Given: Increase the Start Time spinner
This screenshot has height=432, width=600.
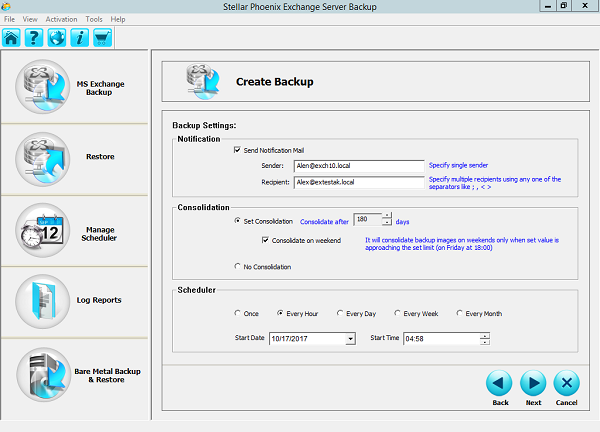Looking at the screenshot, I should tap(485, 335).
